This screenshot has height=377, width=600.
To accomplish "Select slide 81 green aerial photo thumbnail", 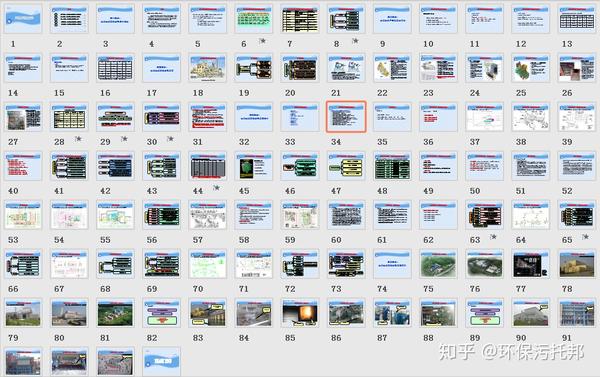I will [115, 313].
